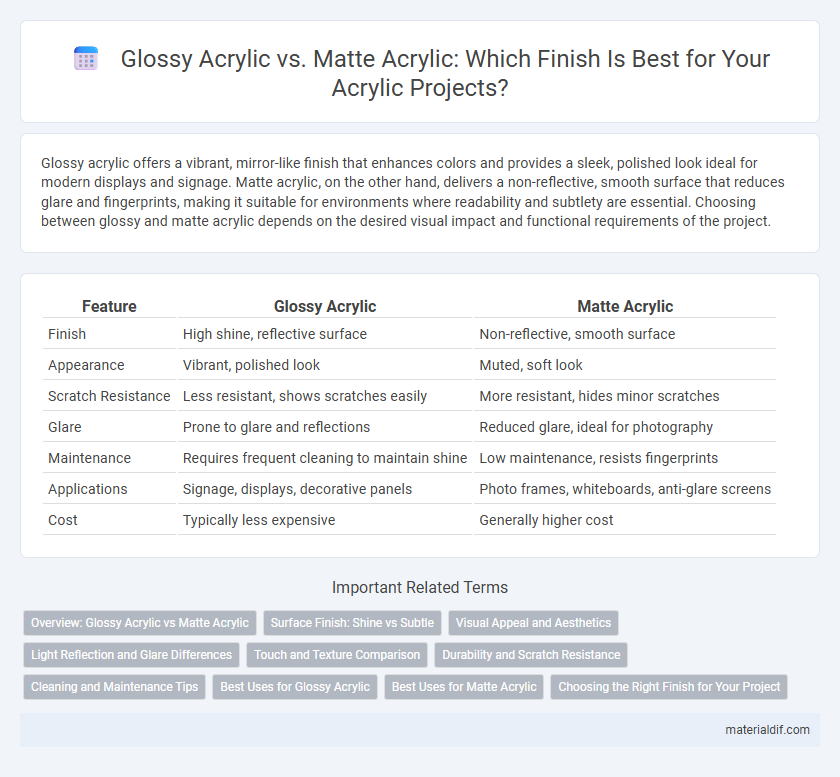The image size is (840, 777).
Task: Open Touch and Texture Comparison tag
Action: point(337,655)
